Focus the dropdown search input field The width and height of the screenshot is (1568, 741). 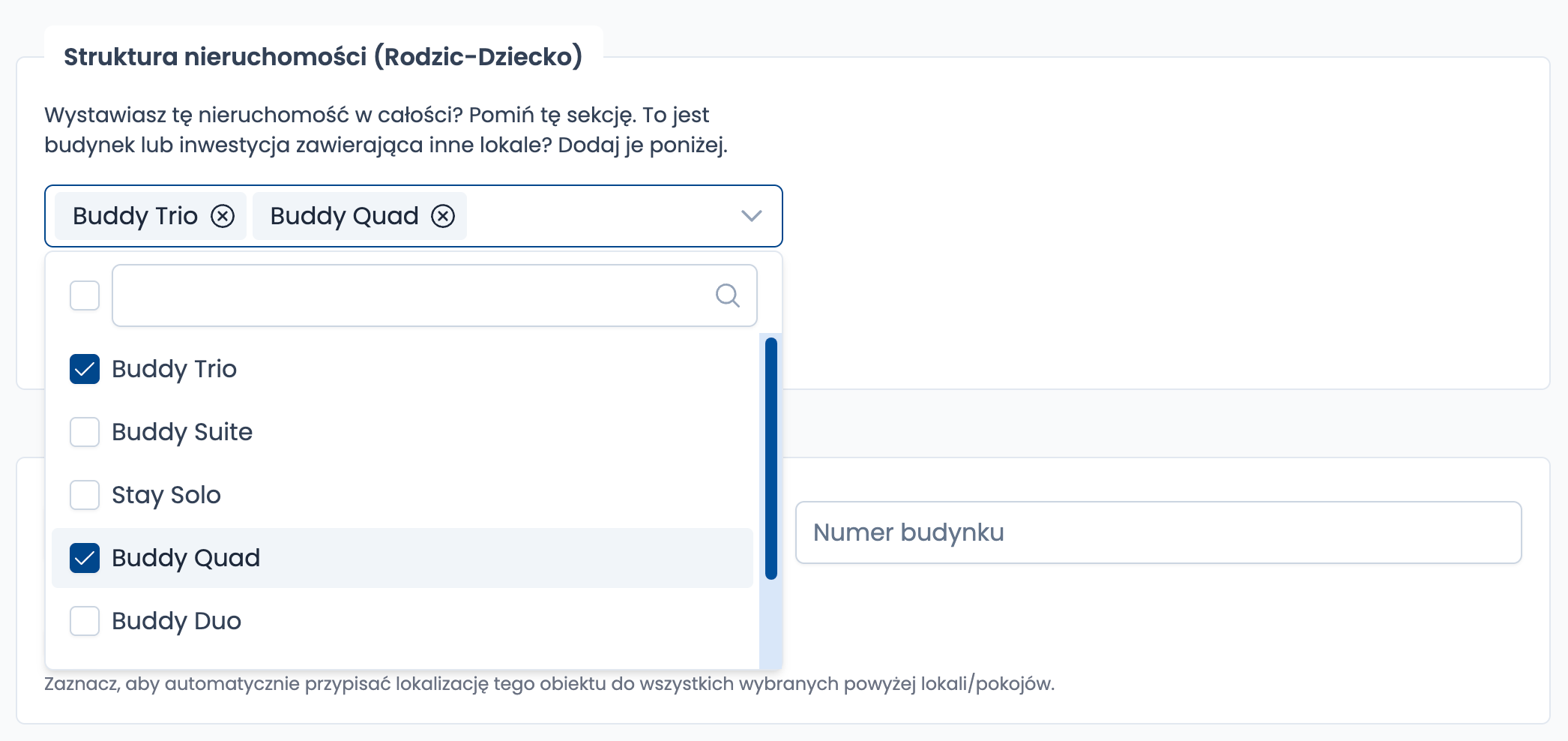pyautogui.click(x=435, y=295)
